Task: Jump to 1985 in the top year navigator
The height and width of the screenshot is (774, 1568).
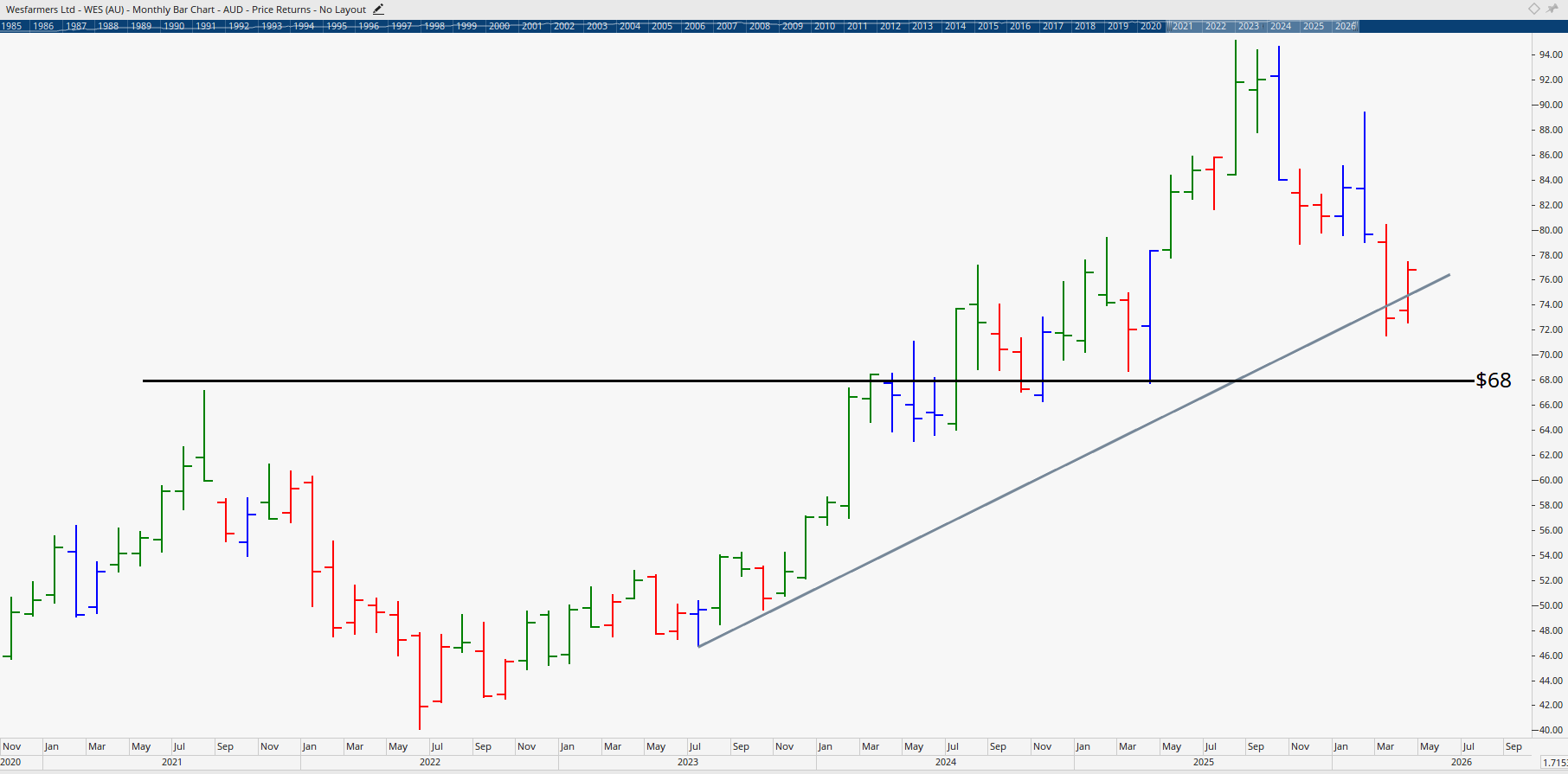Action: click(x=12, y=26)
